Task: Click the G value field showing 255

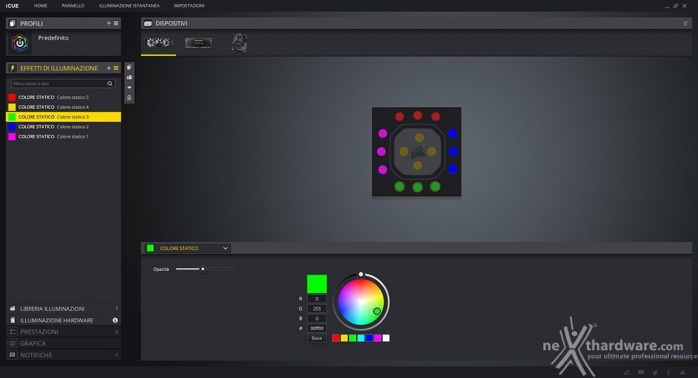Action: point(317,309)
